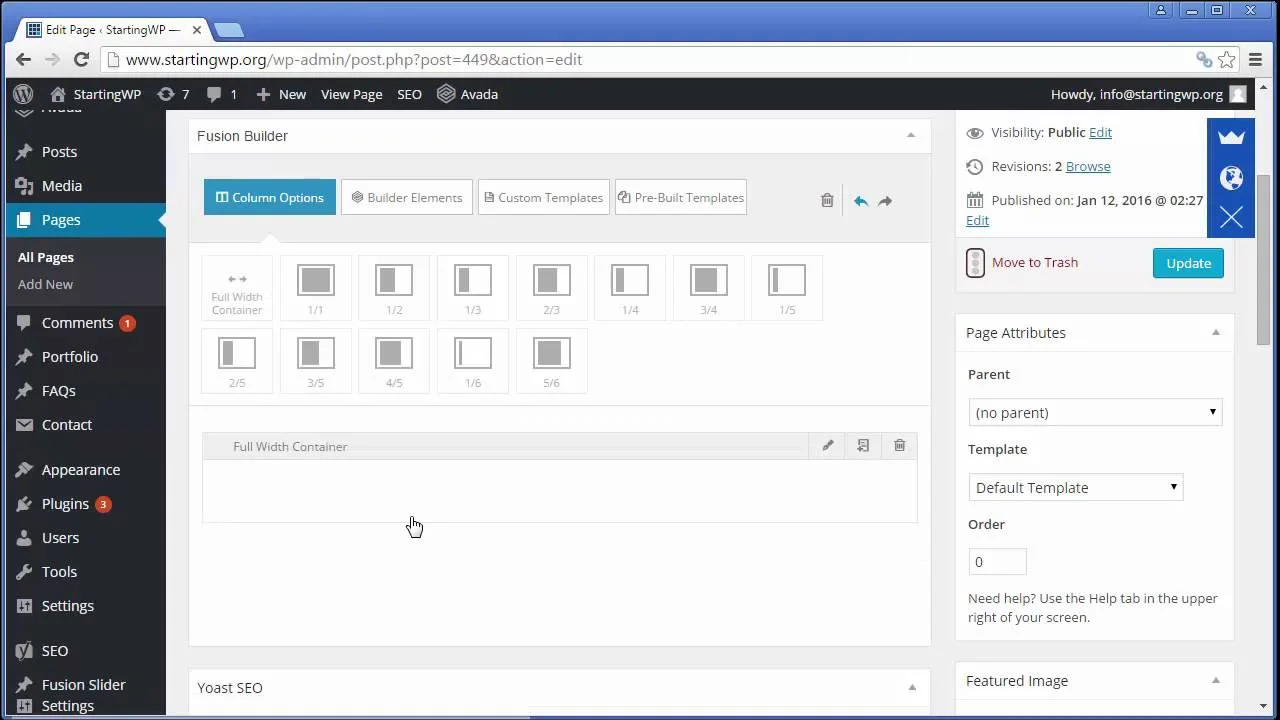The width and height of the screenshot is (1280, 720).
Task: Select the 2/3 column layout
Action: click(x=551, y=288)
